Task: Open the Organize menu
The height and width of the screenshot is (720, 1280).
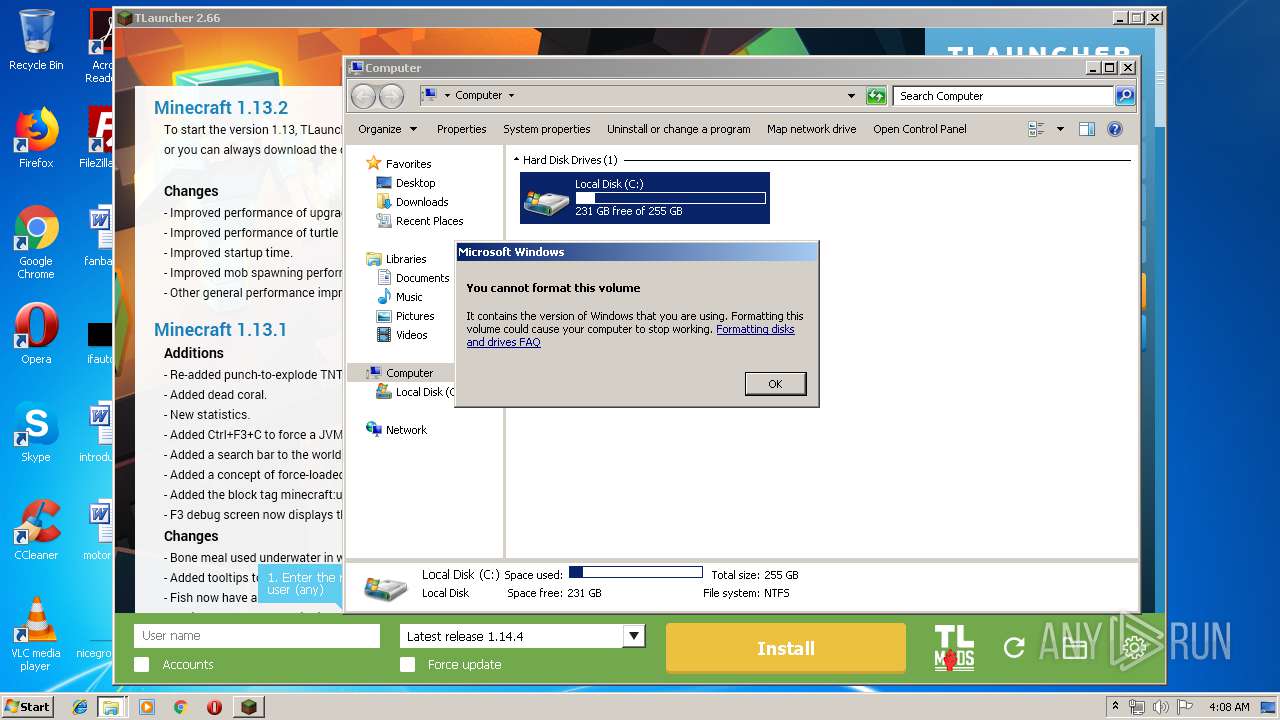Action: 388,129
